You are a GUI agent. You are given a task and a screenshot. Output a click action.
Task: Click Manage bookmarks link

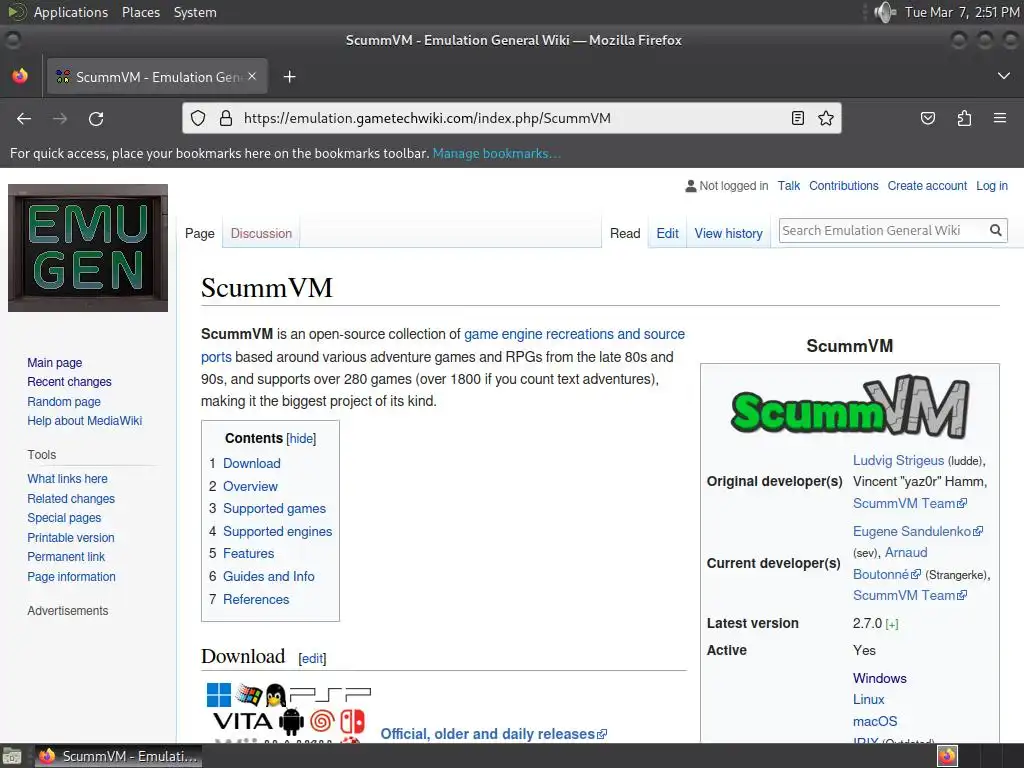[x=496, y=153]
